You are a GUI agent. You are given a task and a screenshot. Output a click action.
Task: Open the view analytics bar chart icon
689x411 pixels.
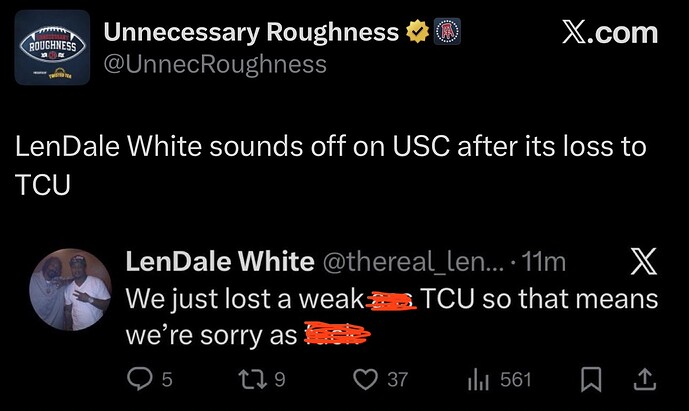(x=477, y=380)
